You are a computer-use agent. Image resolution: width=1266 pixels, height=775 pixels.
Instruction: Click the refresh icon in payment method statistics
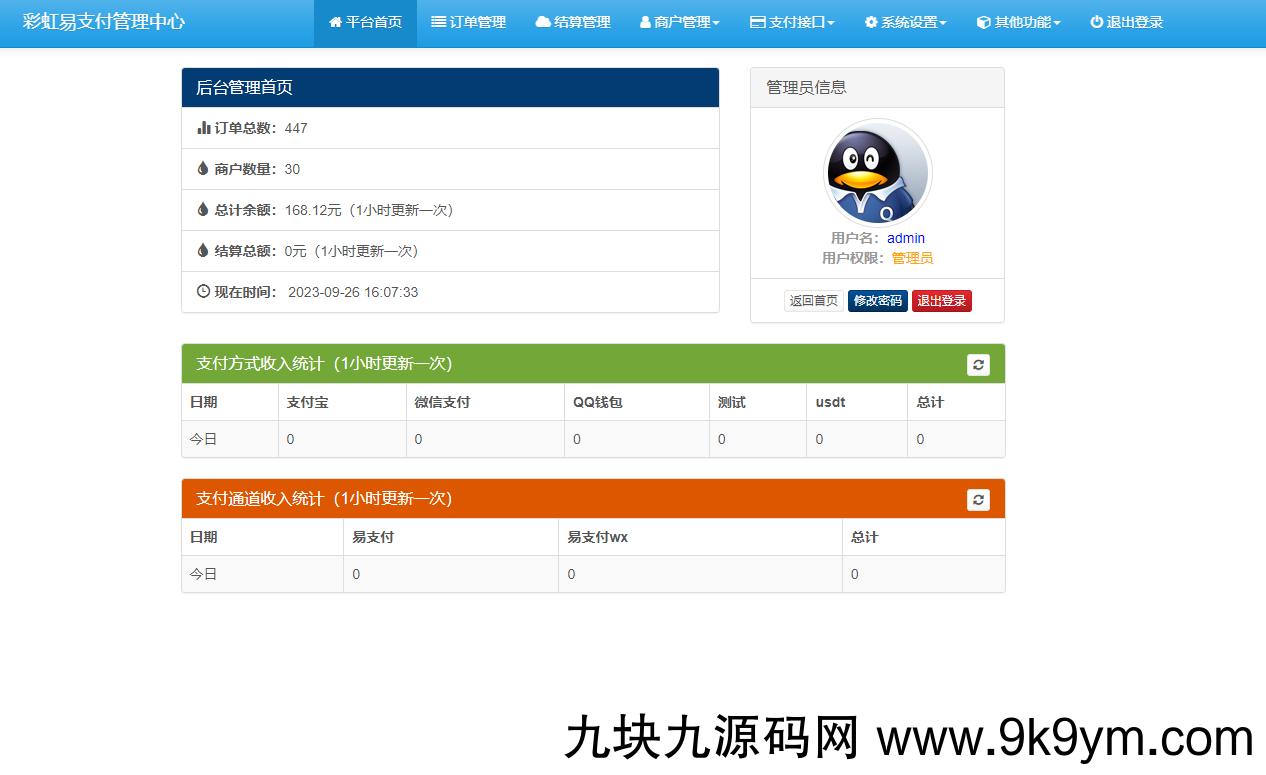pyautogui.click(x=978, y=365)
